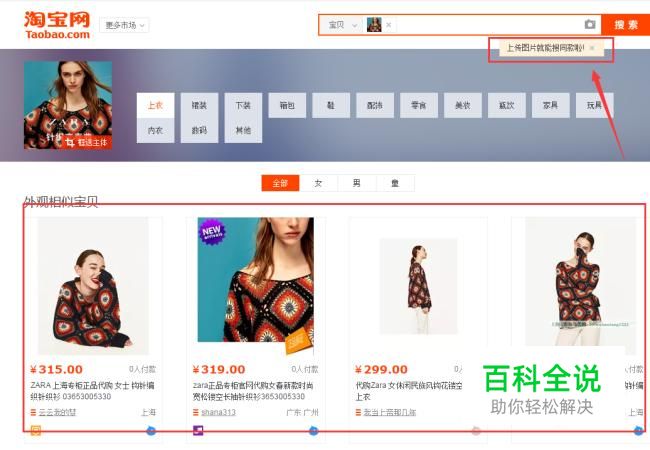650x450 pixels.
Task: Select the 配饰 category
Action: point(375,105)
